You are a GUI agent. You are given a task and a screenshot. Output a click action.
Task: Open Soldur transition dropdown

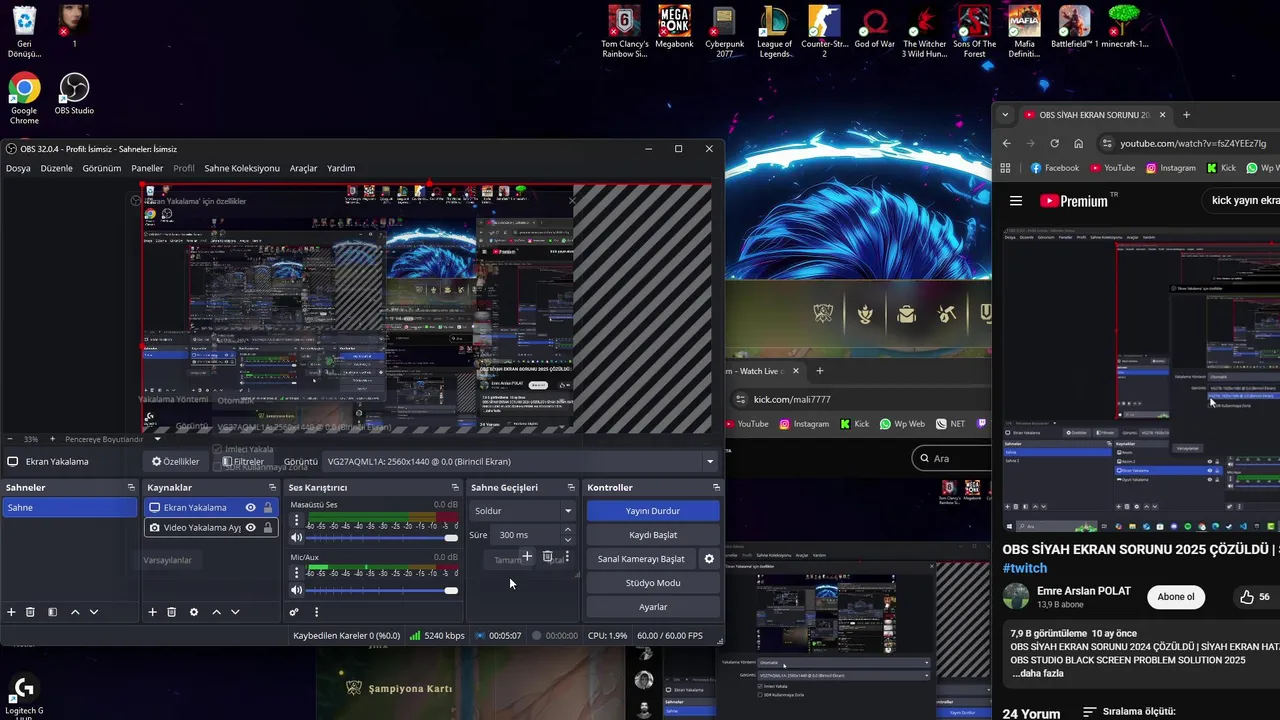point(523,511)
